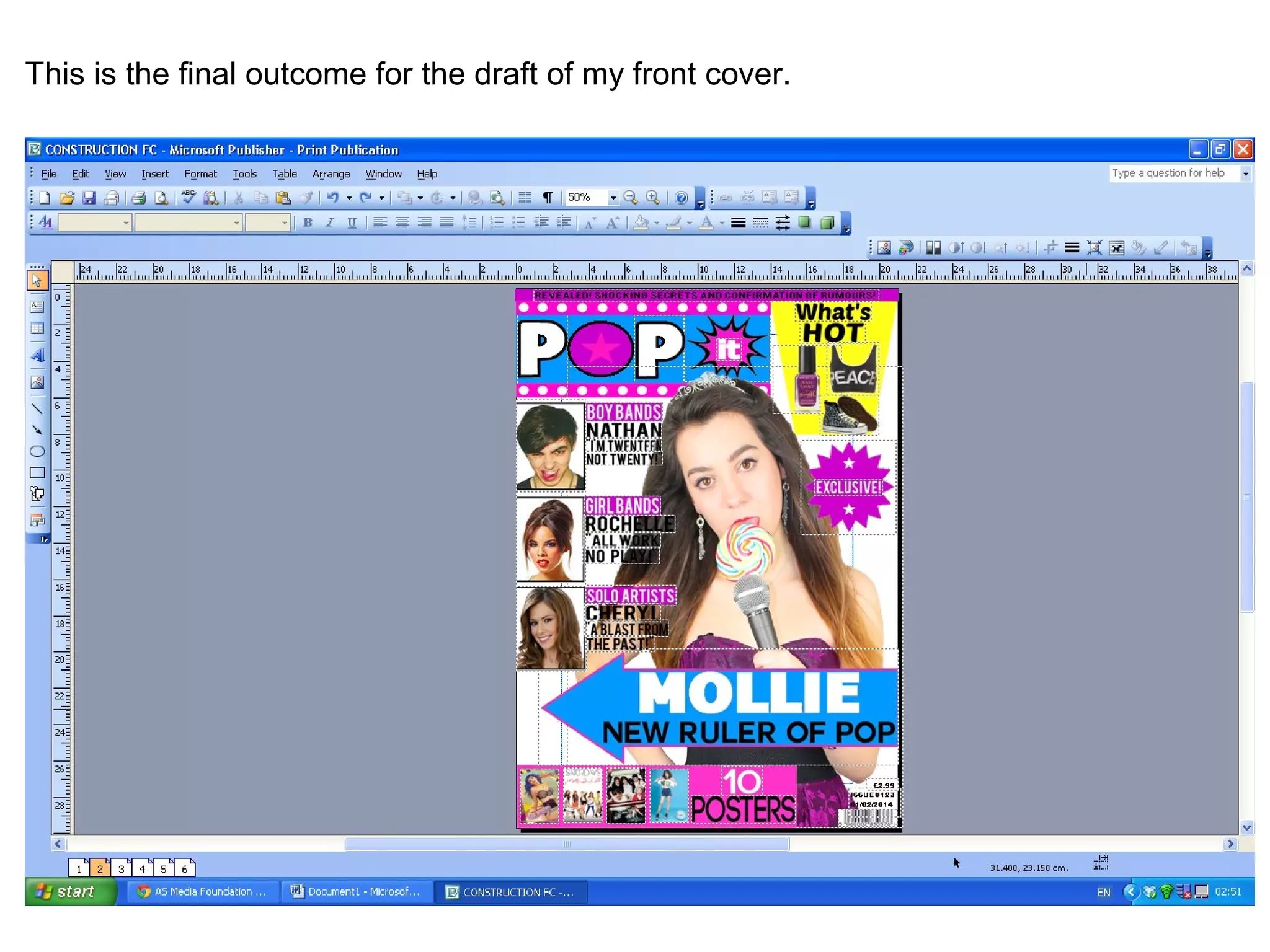Expand the Fill Color dropdown arrow

pyautogui.click(x=657, y=223)
